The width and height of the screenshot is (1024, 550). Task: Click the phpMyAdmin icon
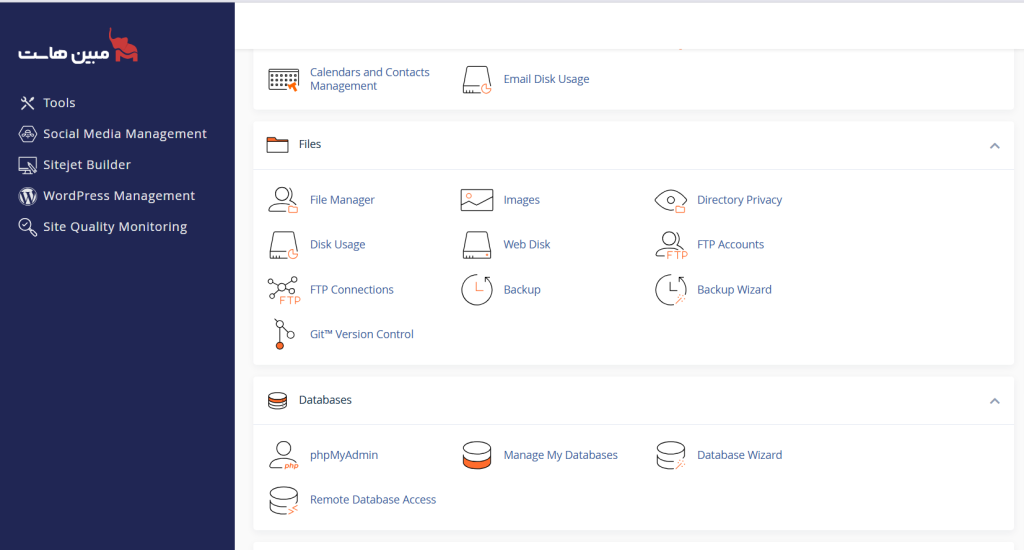coord(283,455)
